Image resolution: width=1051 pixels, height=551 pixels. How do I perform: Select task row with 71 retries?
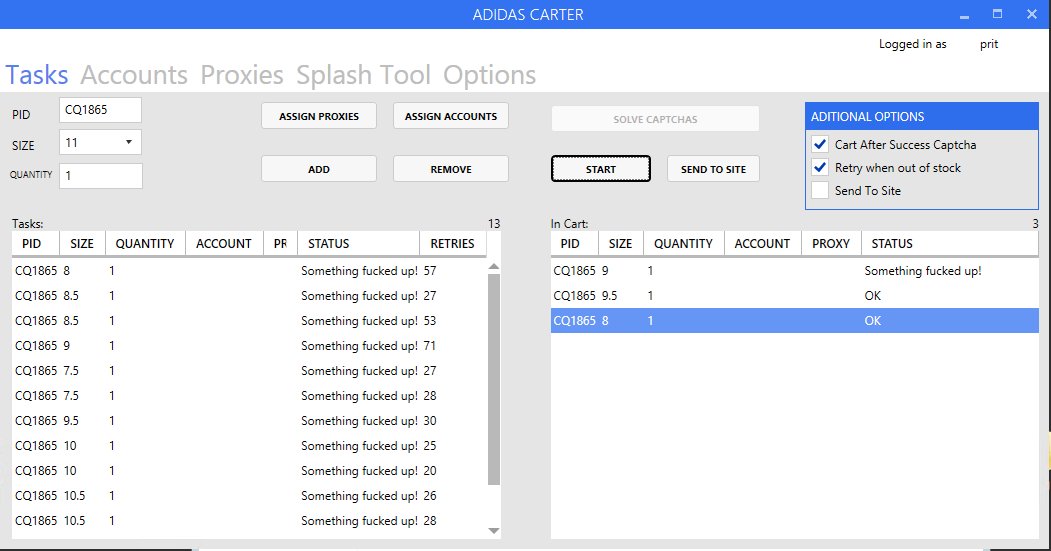coord(250,346)
